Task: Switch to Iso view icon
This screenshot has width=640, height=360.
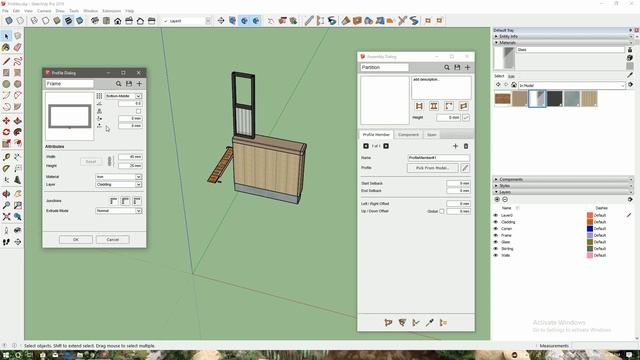Action: pos(95,21)
